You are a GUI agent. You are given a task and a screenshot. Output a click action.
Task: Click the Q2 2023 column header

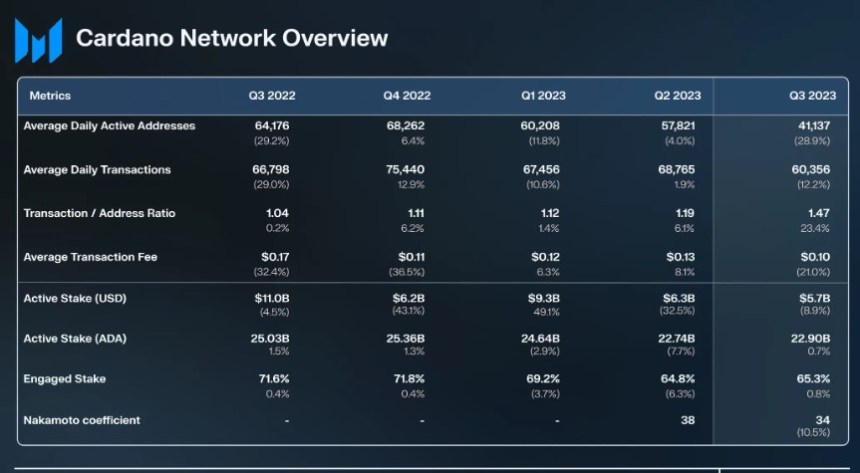click(x=677, y=96)
